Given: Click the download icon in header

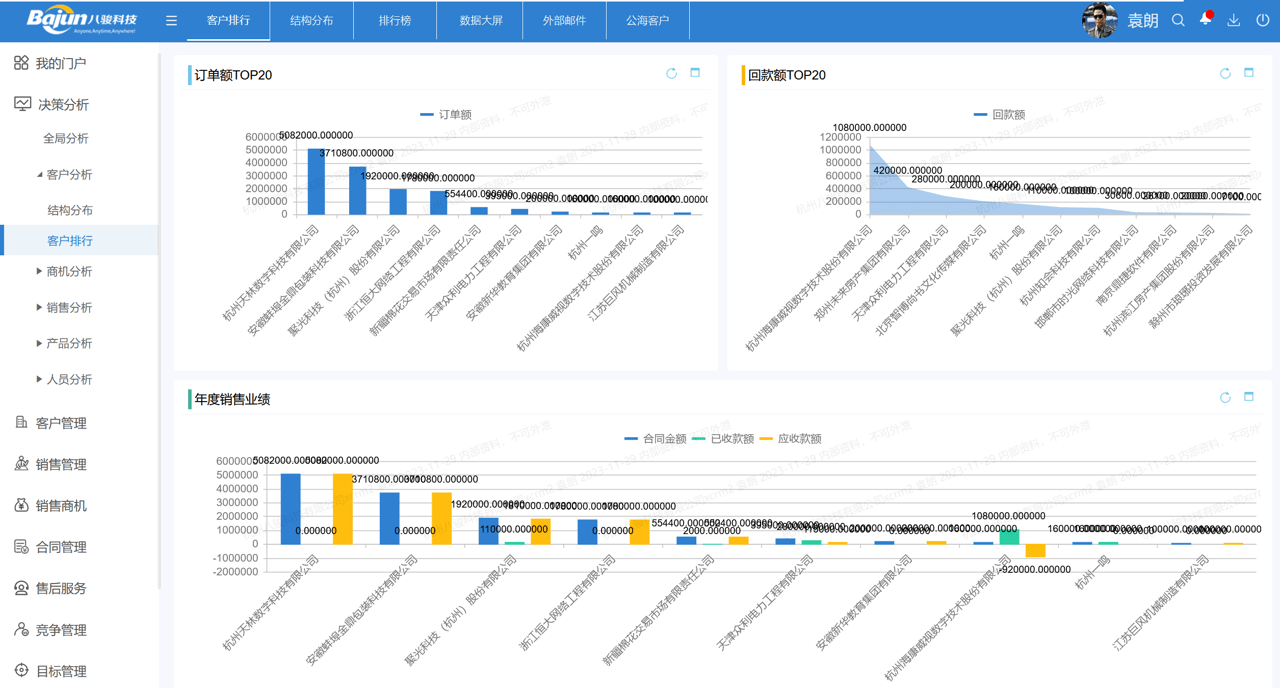Looking at the screenshot, I should (x=1234, y=20).
